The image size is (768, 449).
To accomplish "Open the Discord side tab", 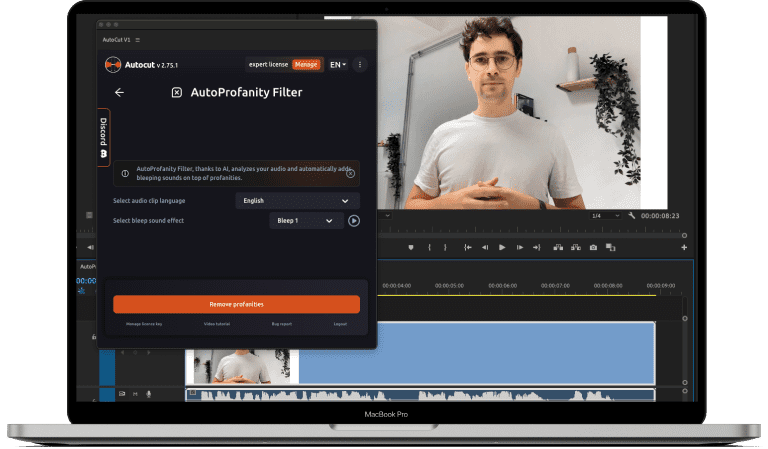I will click(x=103, y=138).
